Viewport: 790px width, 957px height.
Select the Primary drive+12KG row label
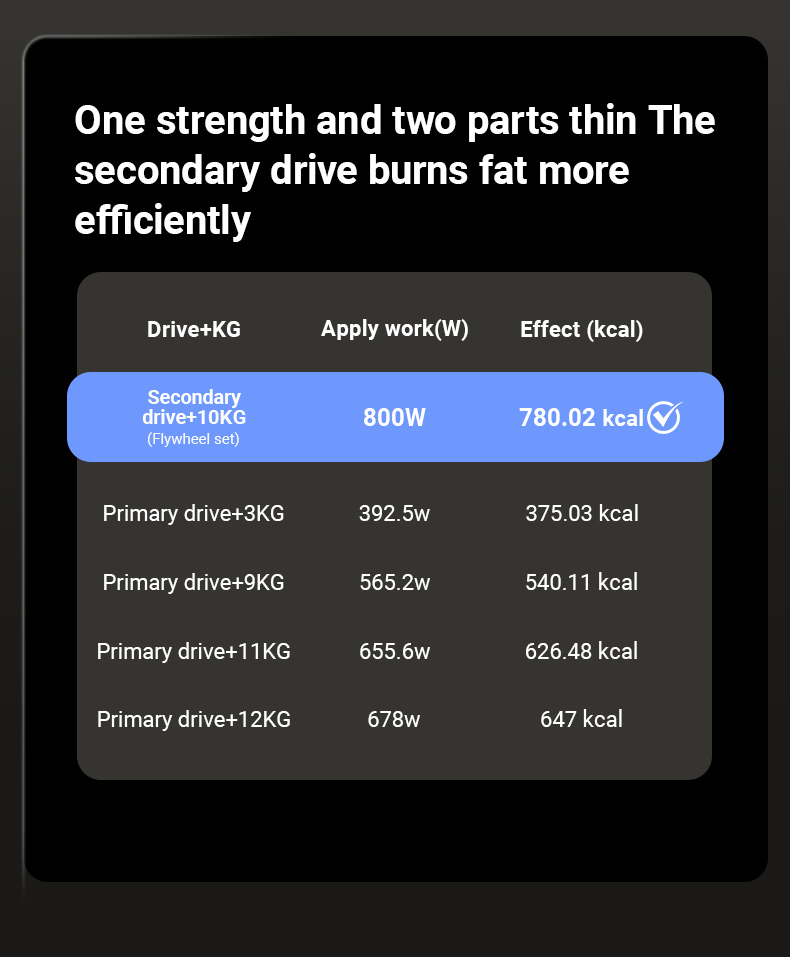tap(194, 719)
